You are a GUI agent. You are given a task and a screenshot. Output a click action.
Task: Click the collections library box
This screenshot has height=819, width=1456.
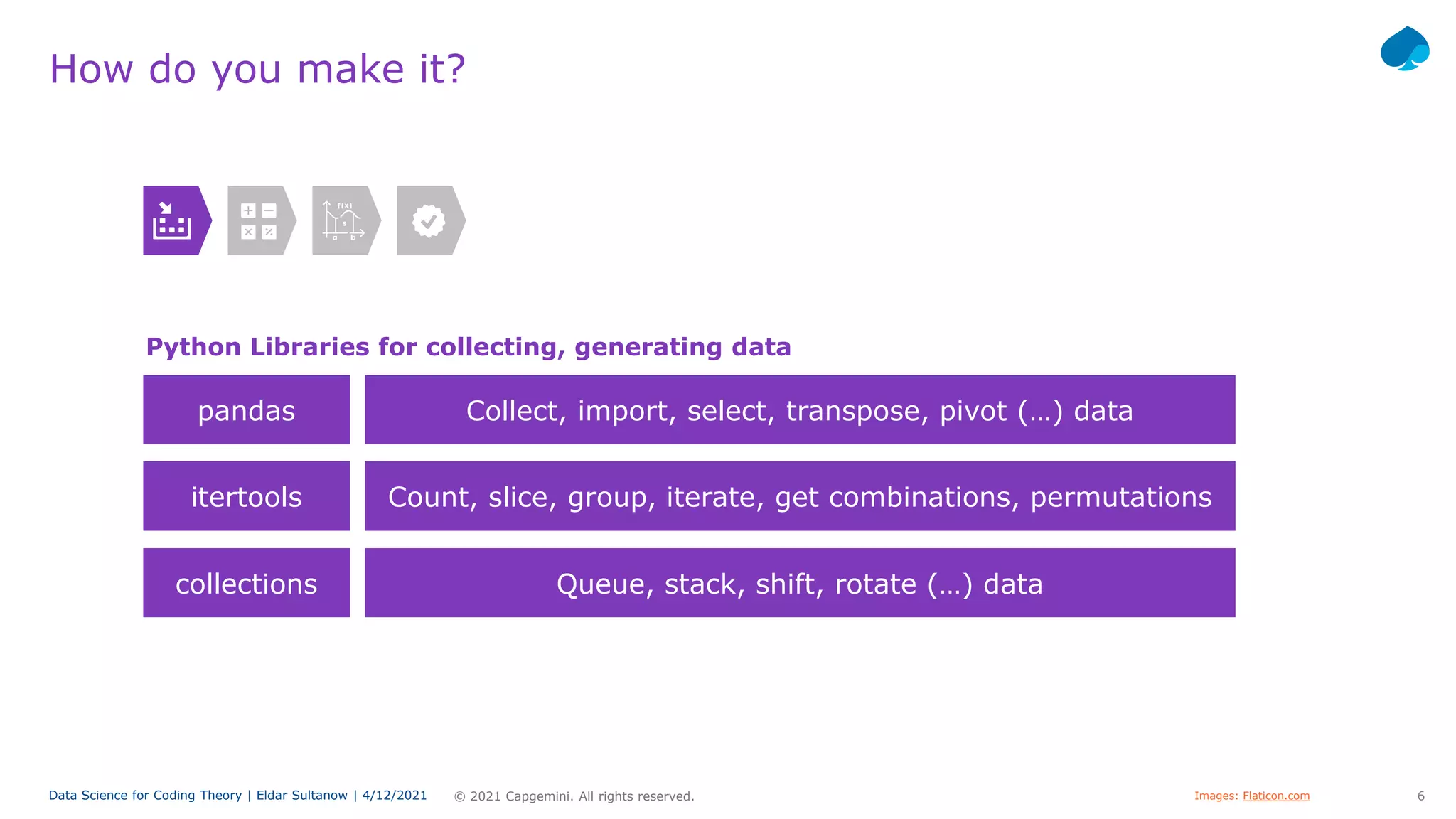click(246, 583)
